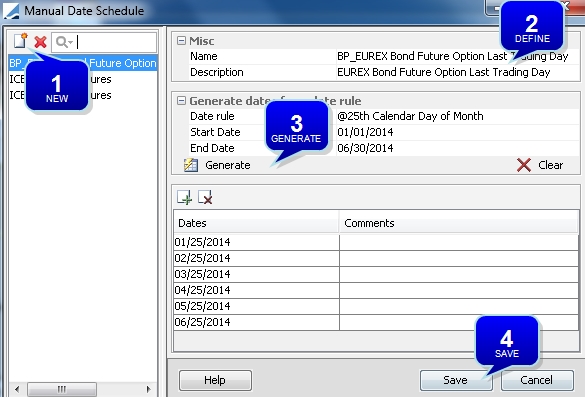The width and height of the screenshot is (585, 397).
Task: Click the remove date row icon
Action: point(205,197)
